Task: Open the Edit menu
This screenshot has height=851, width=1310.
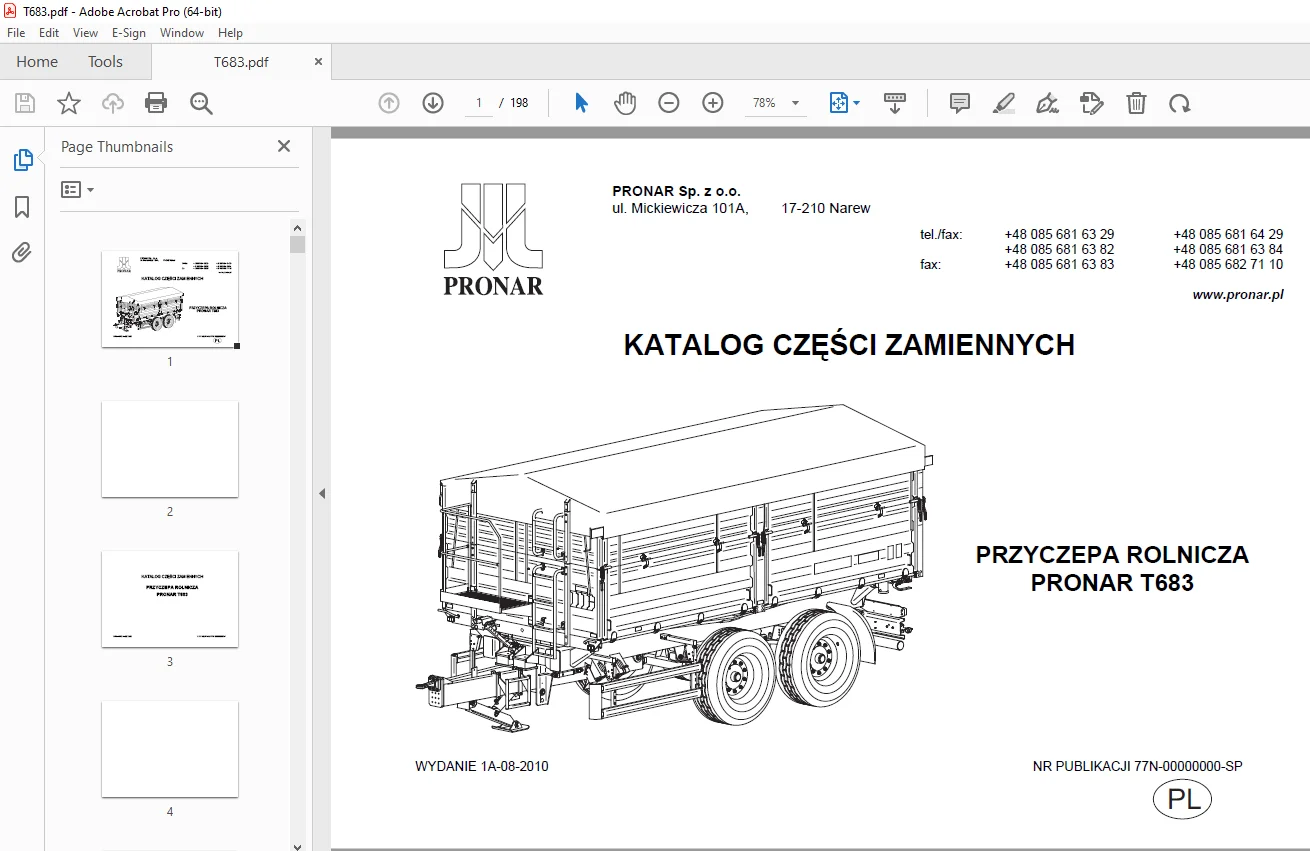Action: point(49,33)
